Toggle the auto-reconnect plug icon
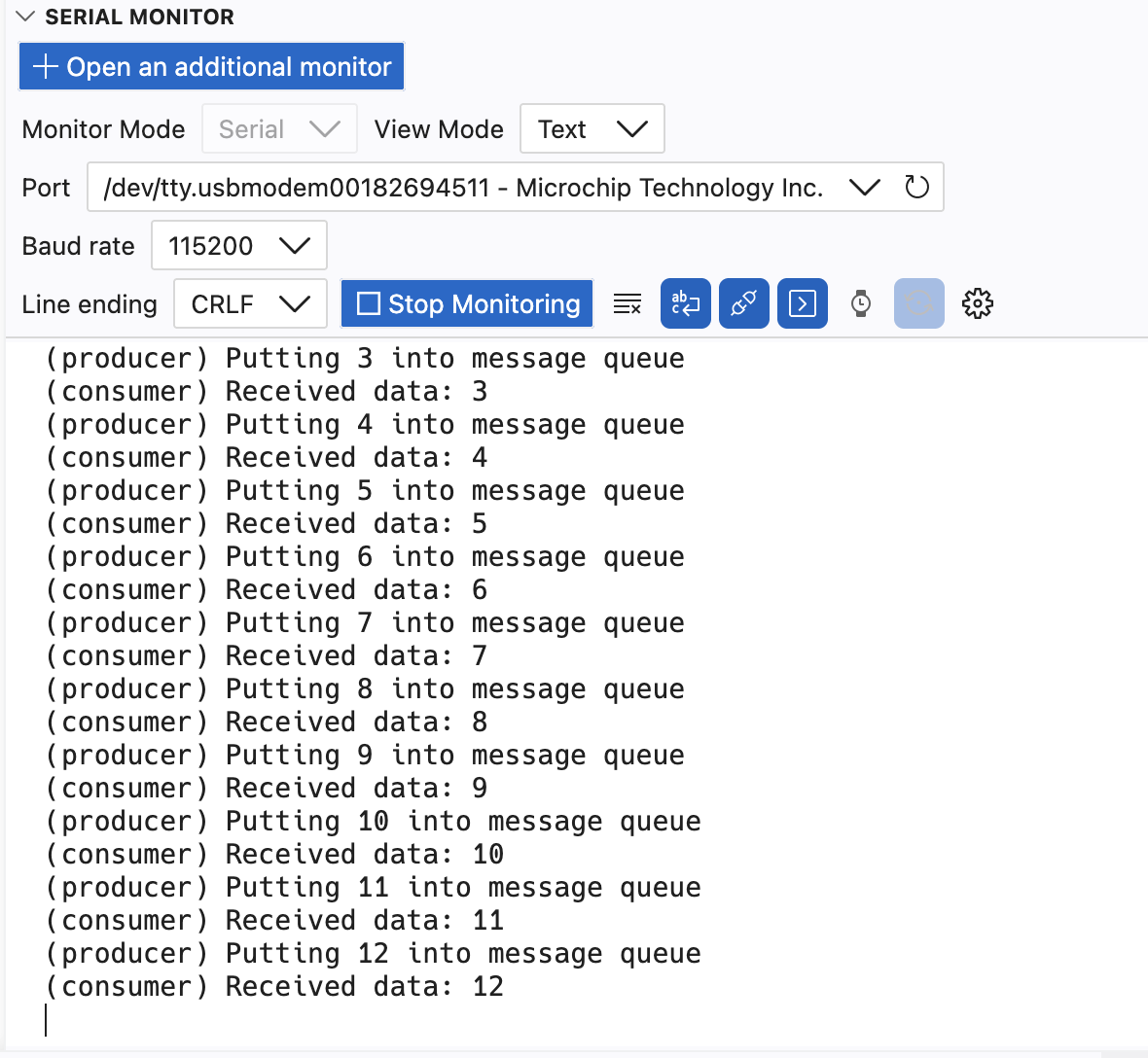1148x1058 pixels. coord(744,303)
